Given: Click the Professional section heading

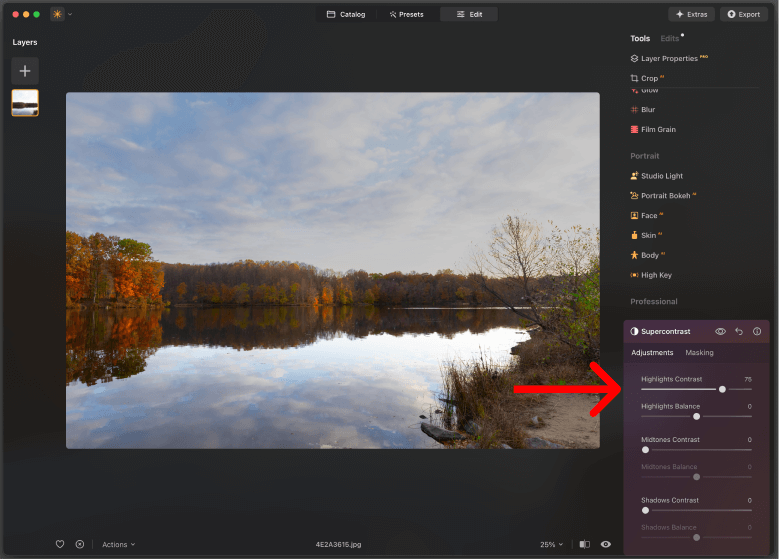Looking at the screenshot, I should coord(654,302).
